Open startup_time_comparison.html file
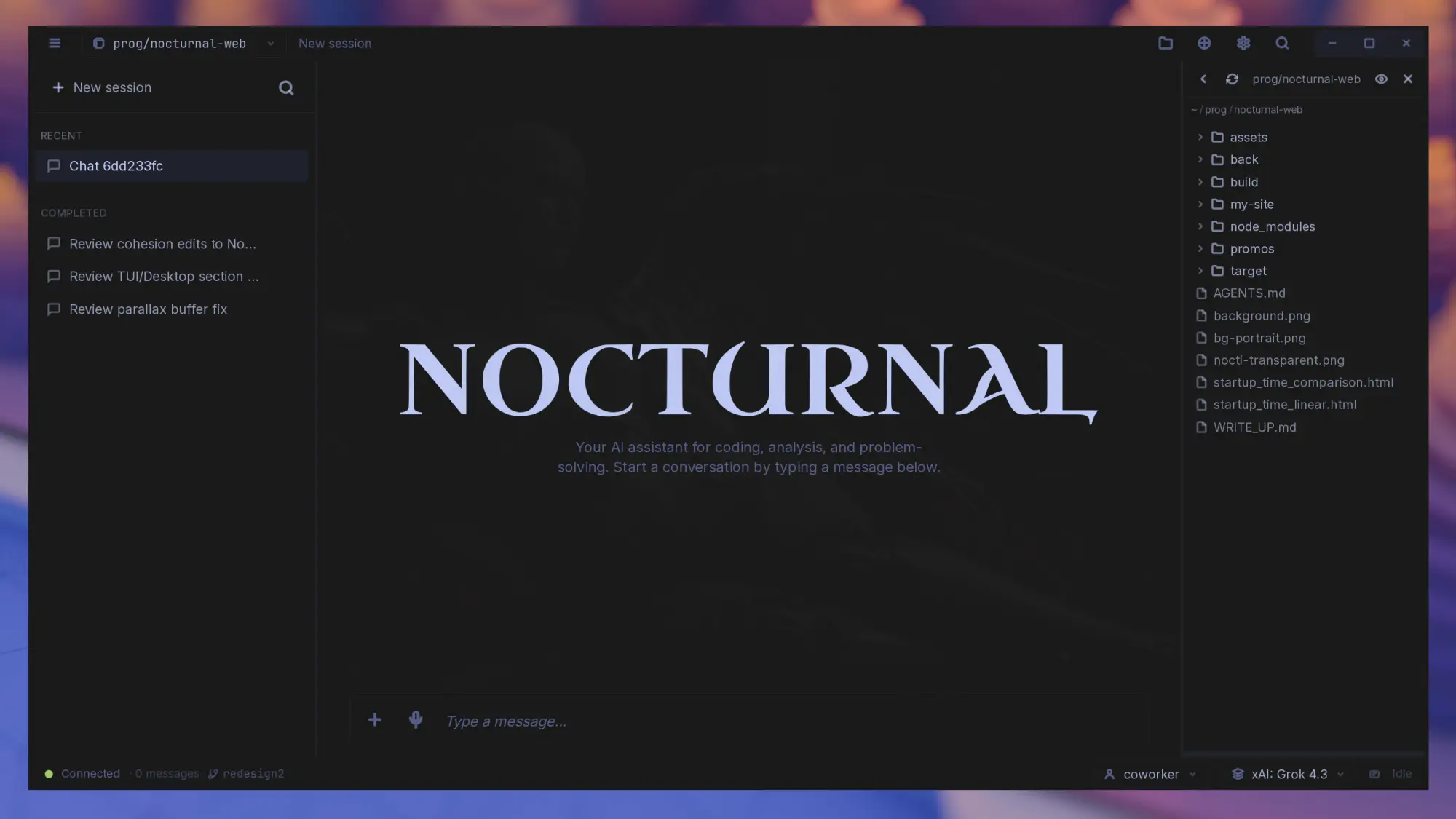The height and width of the screenshot is (819, 1456). point(1303,382)
